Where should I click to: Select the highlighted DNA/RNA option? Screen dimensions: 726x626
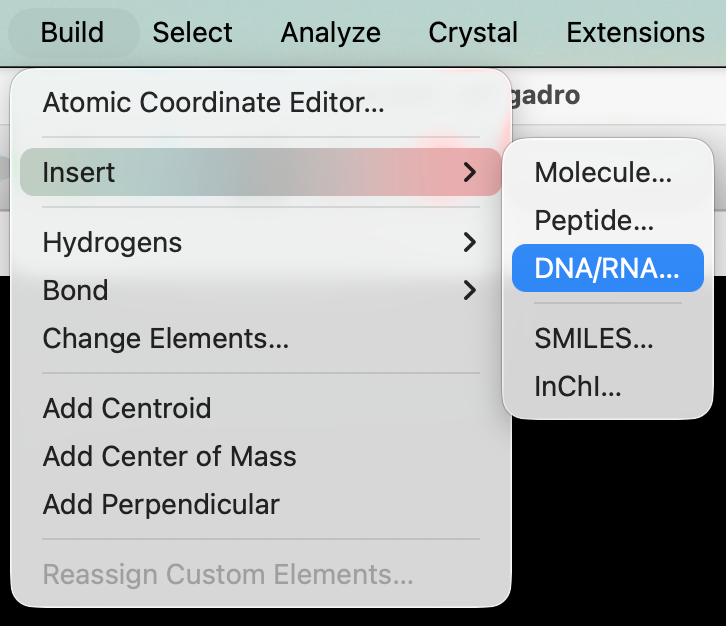point(607,268)
